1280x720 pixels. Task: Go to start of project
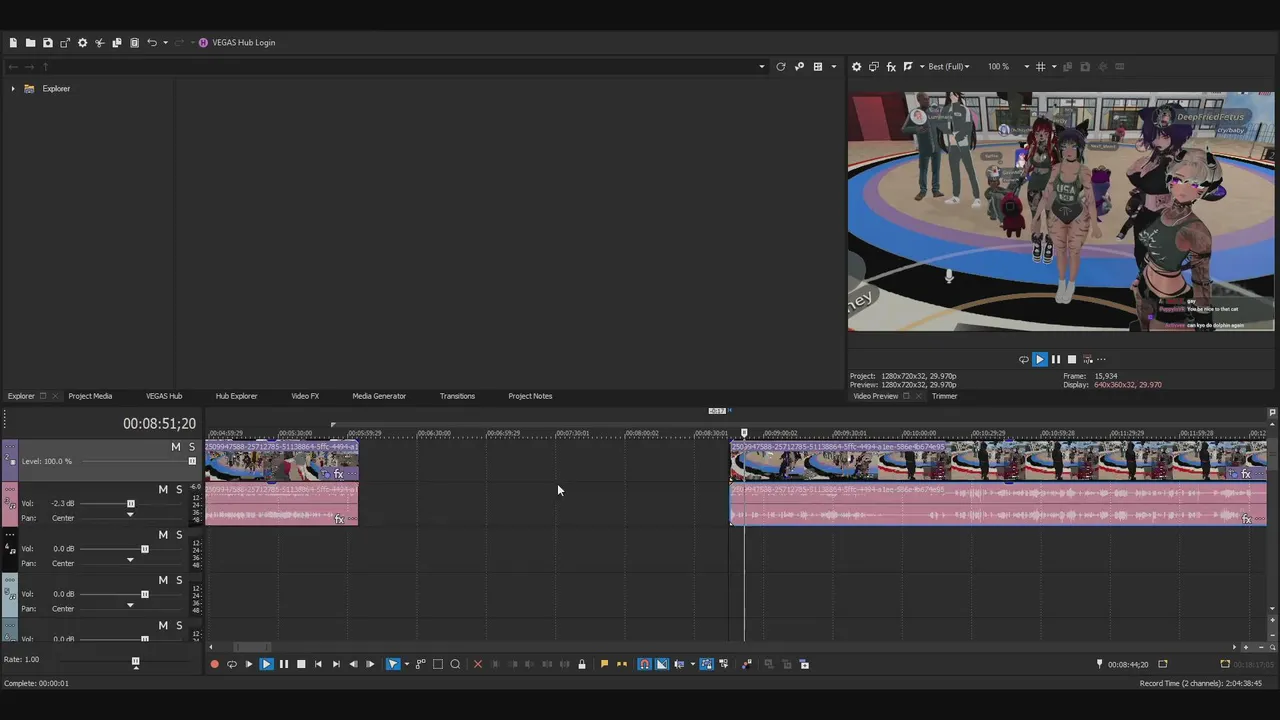click(x=318, y=664)
